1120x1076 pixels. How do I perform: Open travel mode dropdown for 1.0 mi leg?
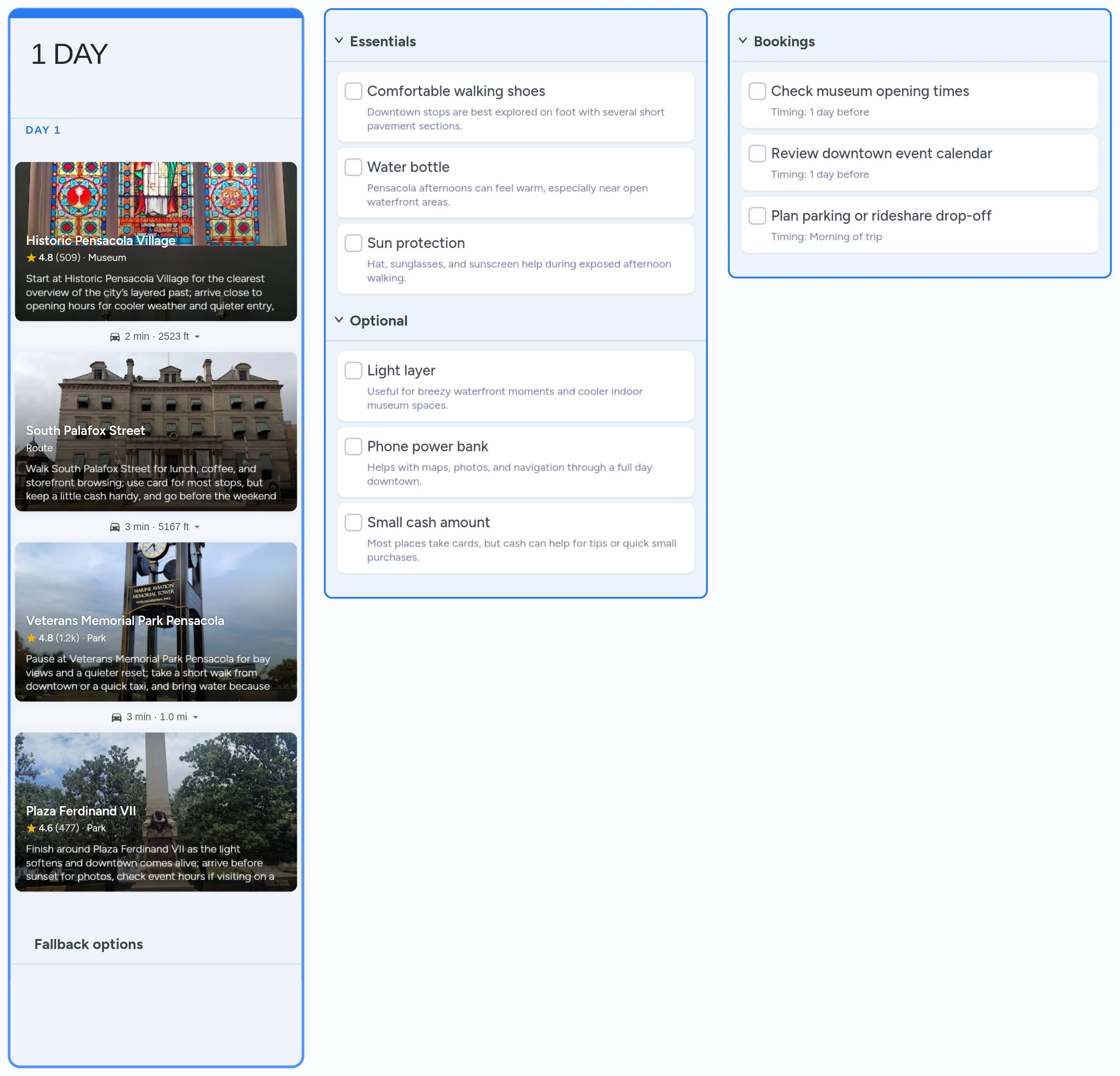click(x=195, y=718)
